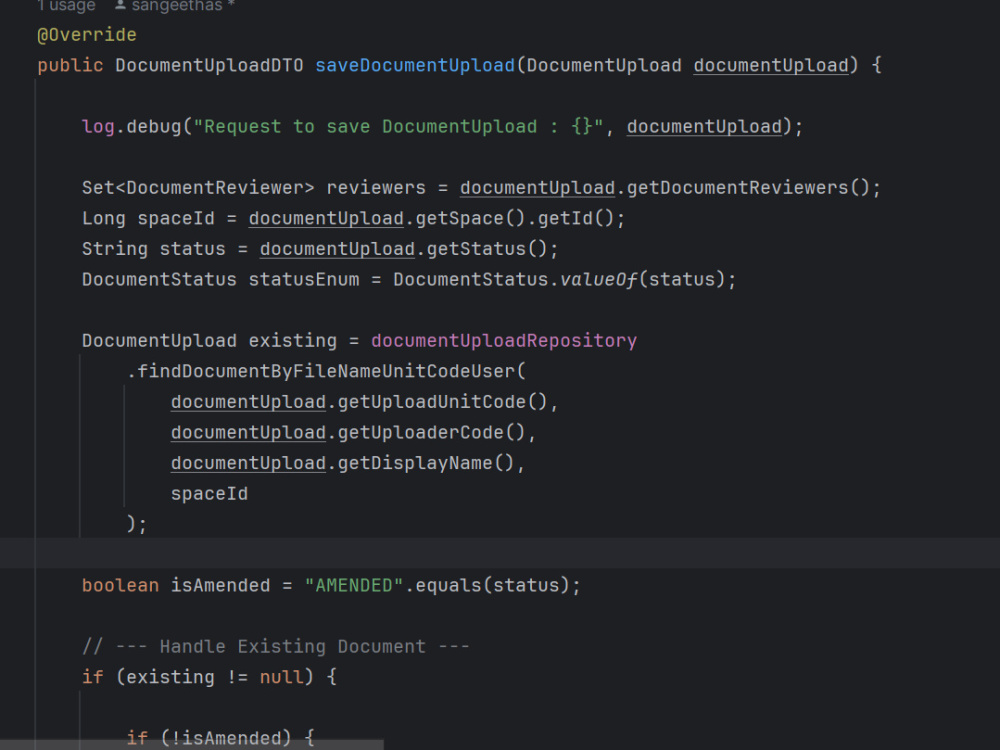1000x750 pixels.
Task: Click the "log" field in log.debug line
Action: pos(98,126)
